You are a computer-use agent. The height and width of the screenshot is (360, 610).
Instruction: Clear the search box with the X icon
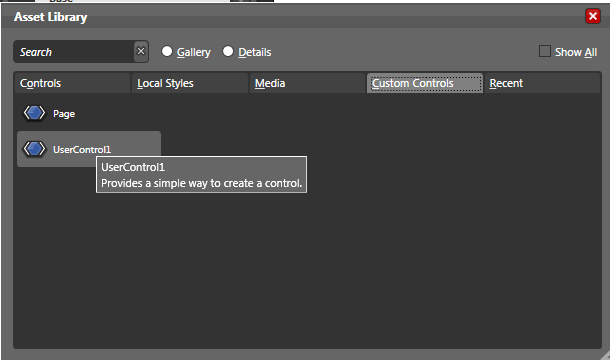point(141,51)
